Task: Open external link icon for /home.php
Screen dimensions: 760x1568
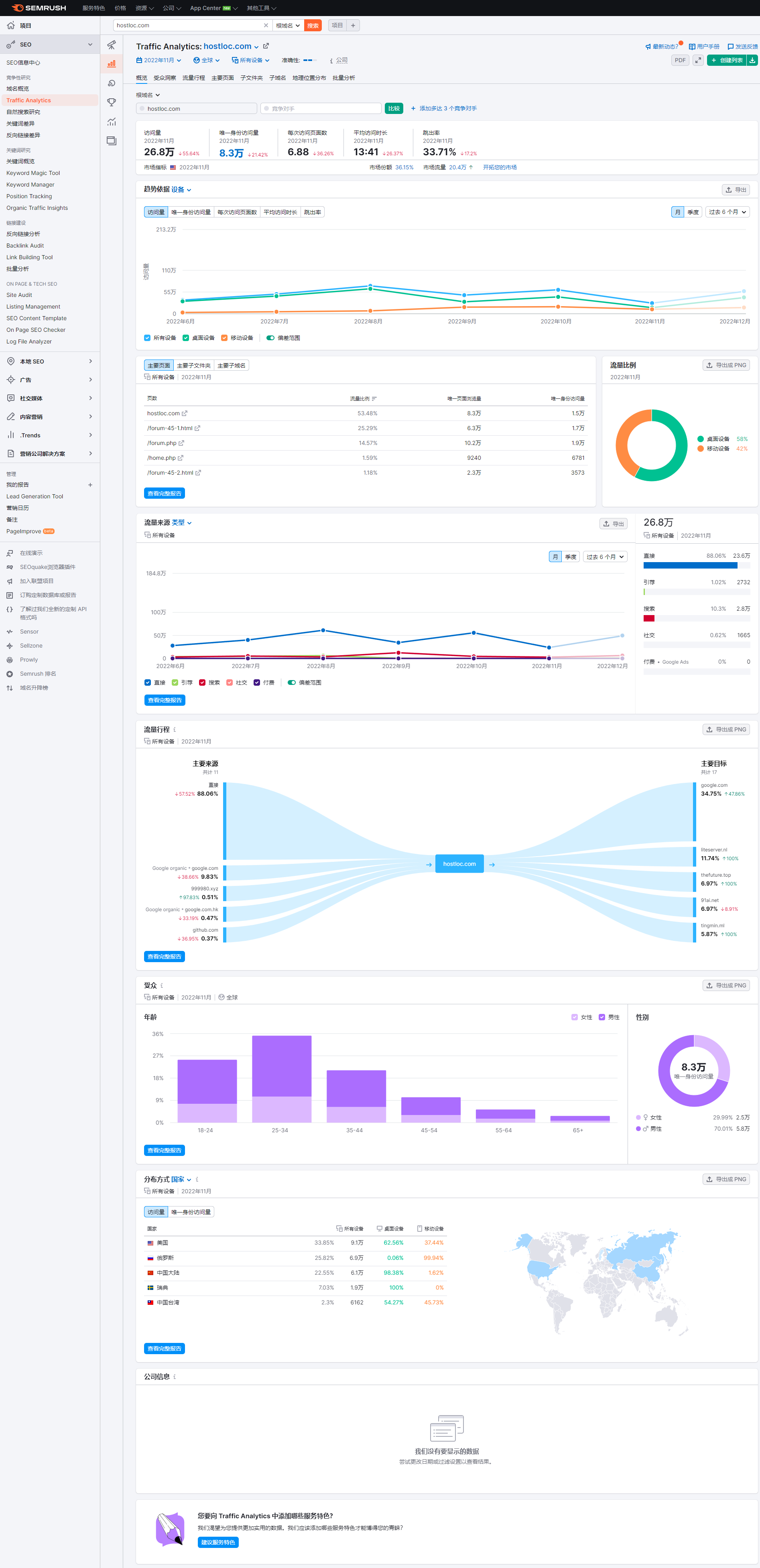Action: point(180,458)
